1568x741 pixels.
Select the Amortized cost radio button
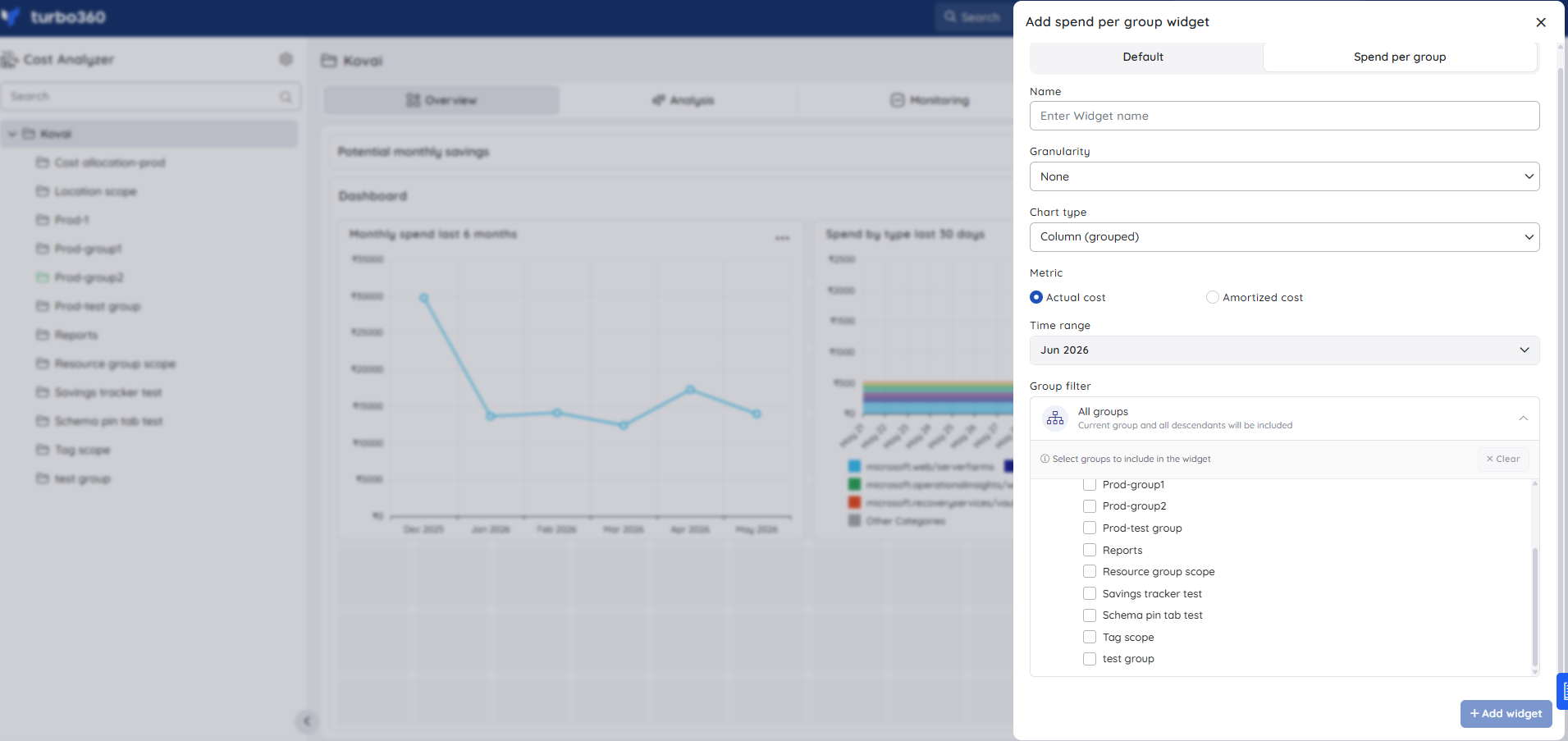(x=1212, y=297)
